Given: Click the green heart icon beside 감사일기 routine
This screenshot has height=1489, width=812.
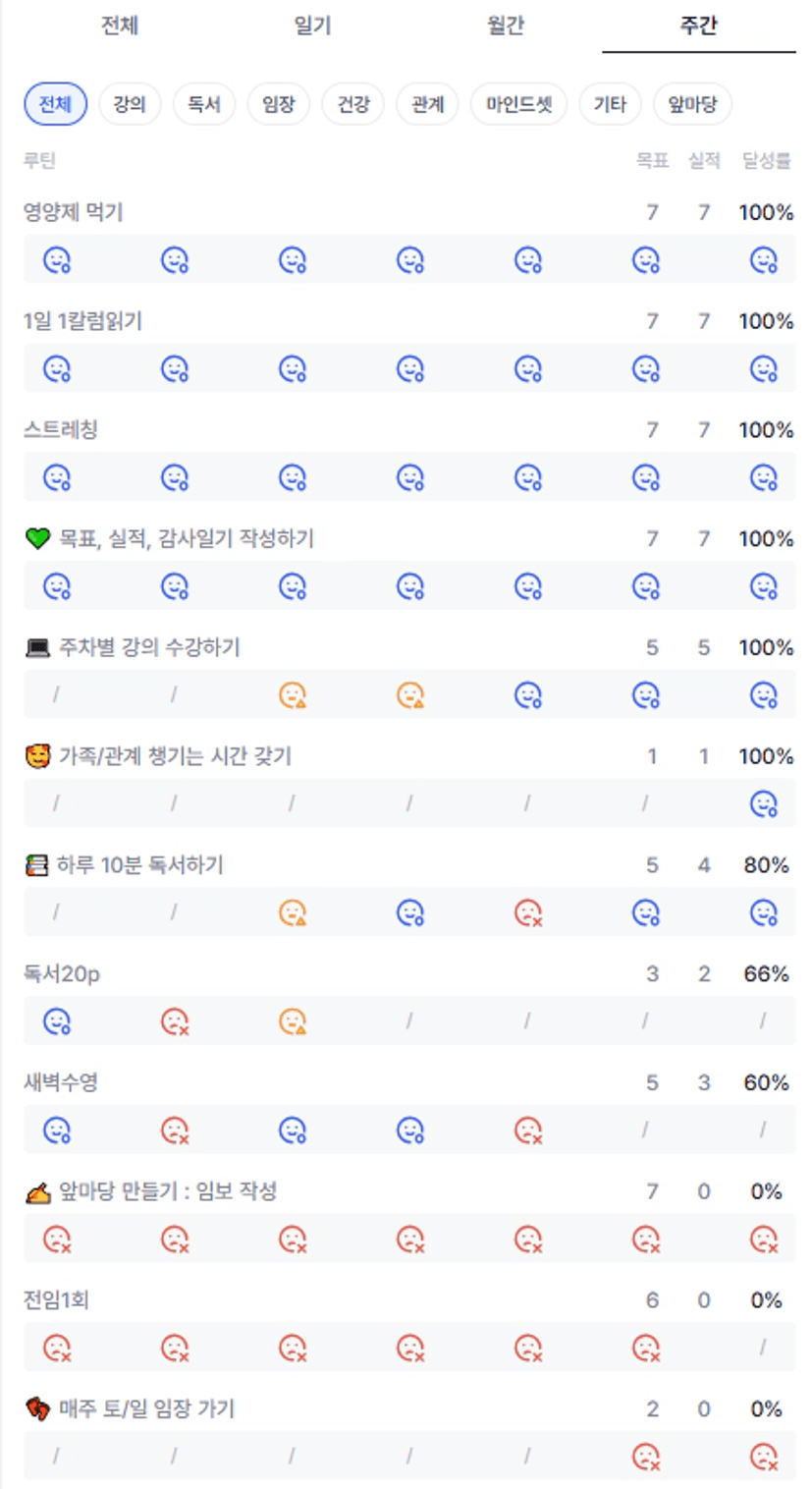Looking at the screenshot, I should click(x=37, y=539).
